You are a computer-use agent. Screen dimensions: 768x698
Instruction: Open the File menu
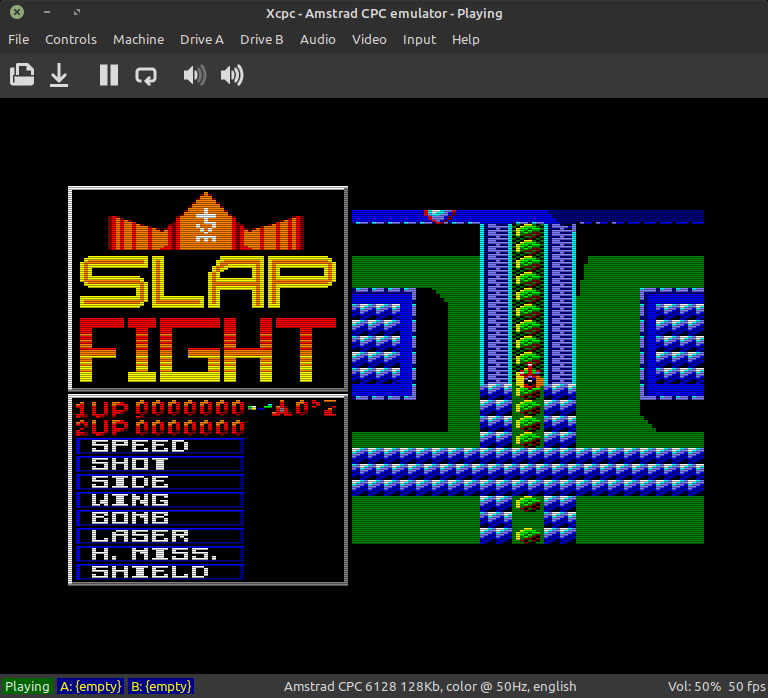[x=19, y=40]
